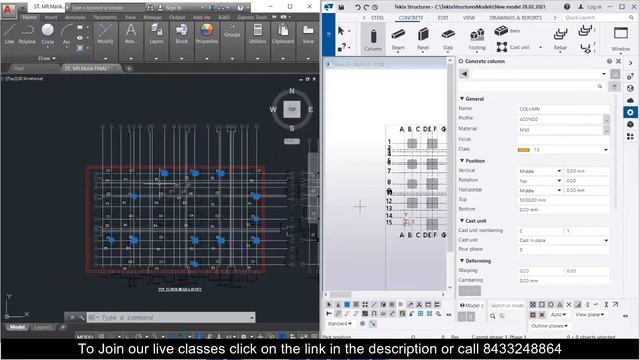Toggle the square snap switch in snapping toolbar
The width and height of the screenshot is (640, 360).
[542, 304]
